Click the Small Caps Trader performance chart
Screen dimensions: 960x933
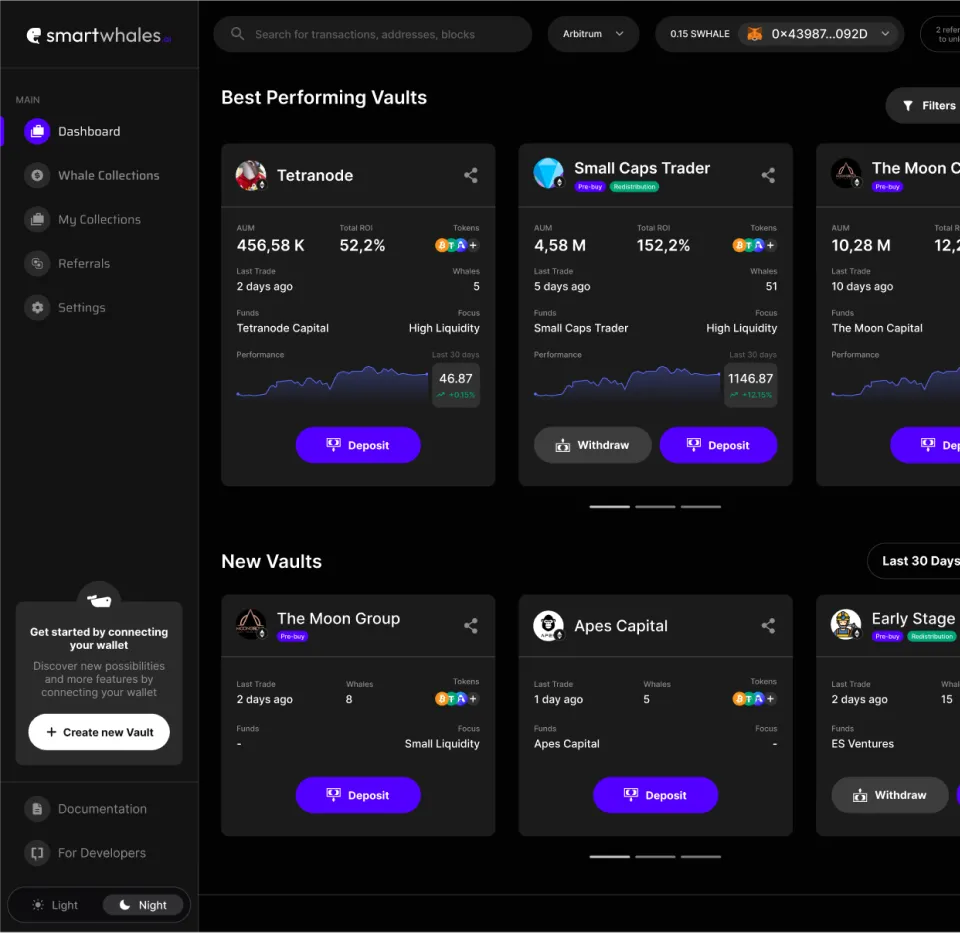point(627,383)
